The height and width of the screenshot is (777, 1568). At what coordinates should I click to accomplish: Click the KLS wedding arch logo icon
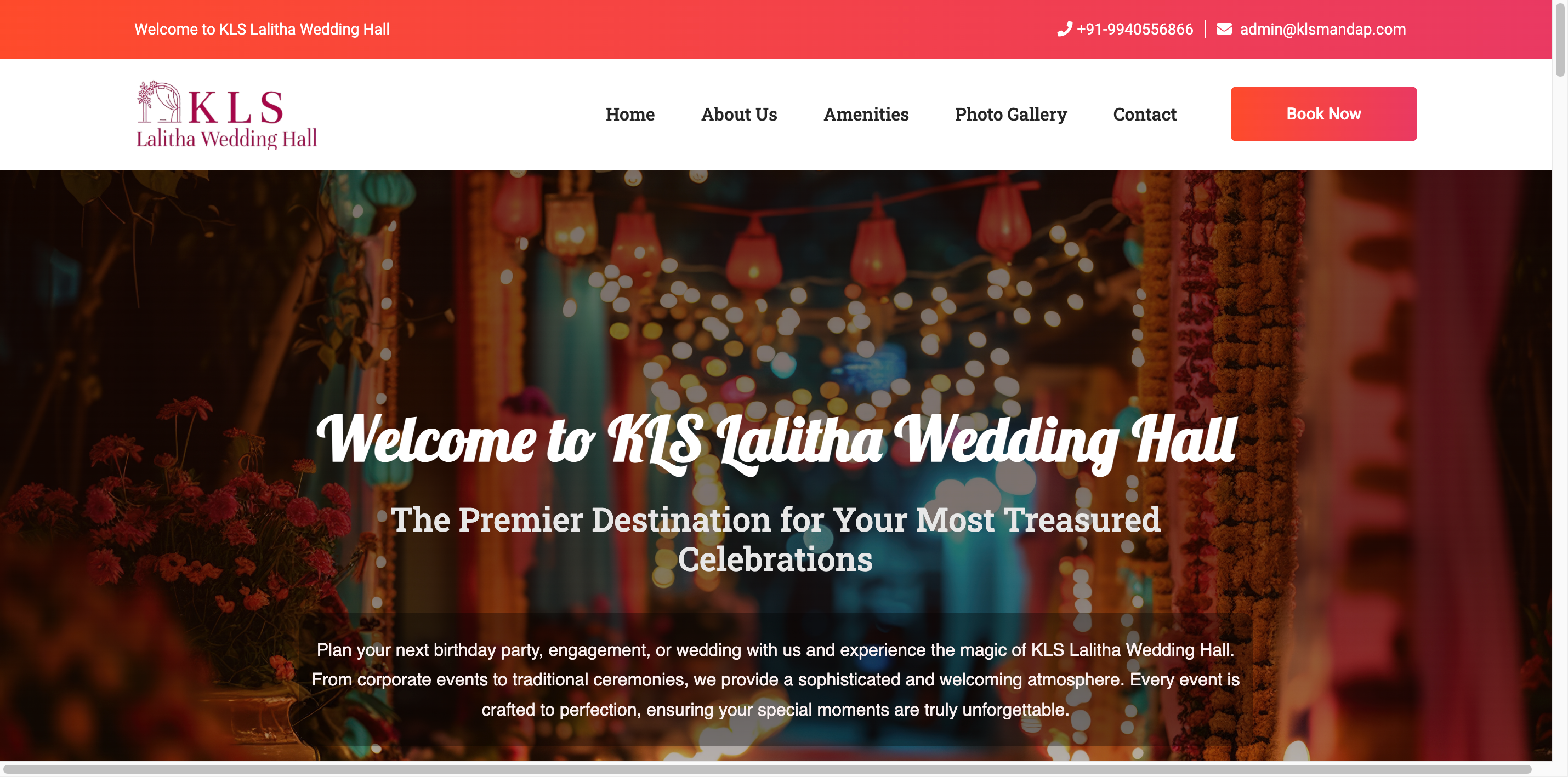(x=159, y=101)
